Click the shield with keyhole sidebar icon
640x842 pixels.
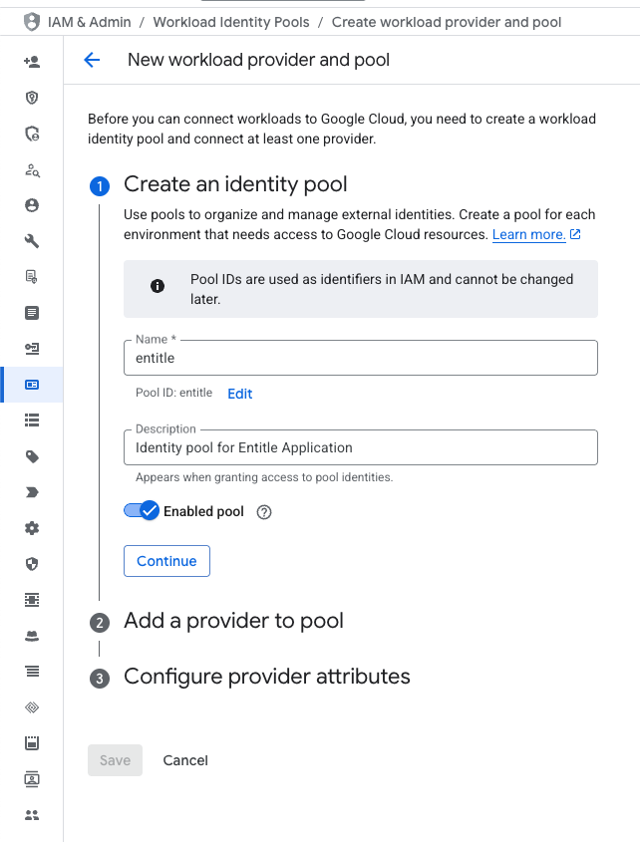pos(32,98)
